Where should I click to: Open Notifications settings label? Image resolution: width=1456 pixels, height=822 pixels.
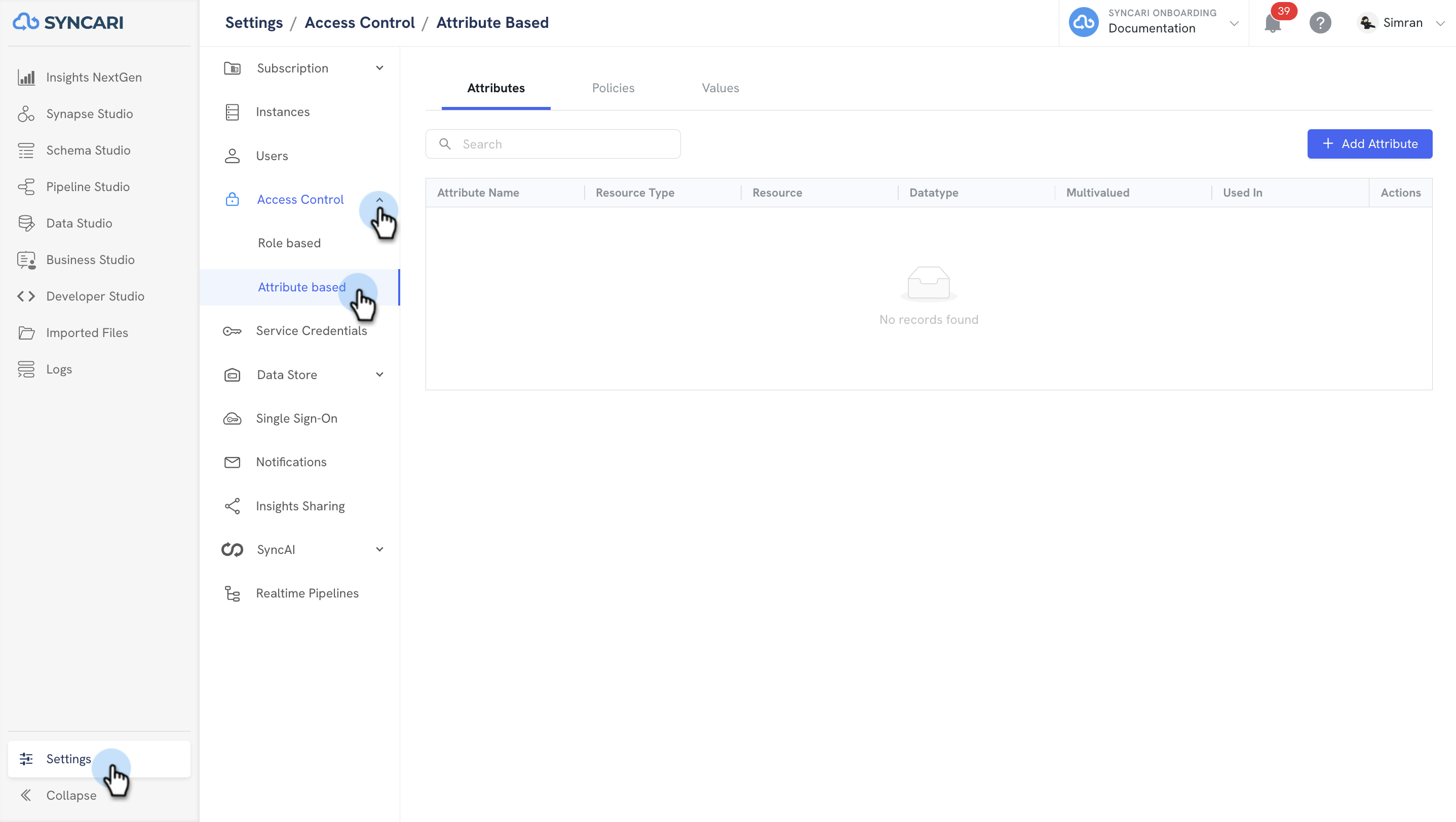click(x=291, y=463)
